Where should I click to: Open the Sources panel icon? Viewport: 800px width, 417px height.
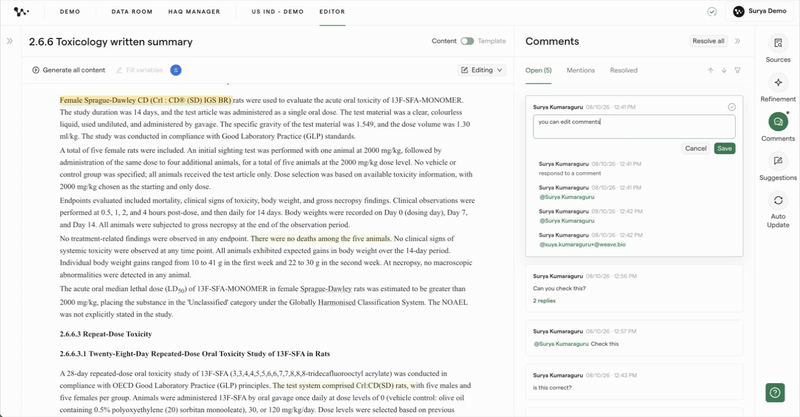point(778,43)
